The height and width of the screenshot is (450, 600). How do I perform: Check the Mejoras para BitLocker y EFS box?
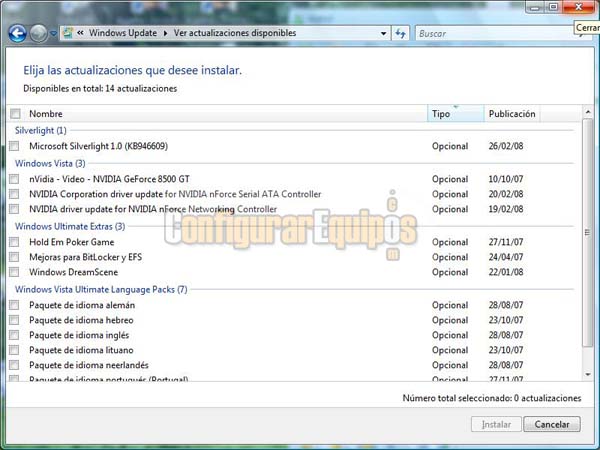(x=14, y=257)
